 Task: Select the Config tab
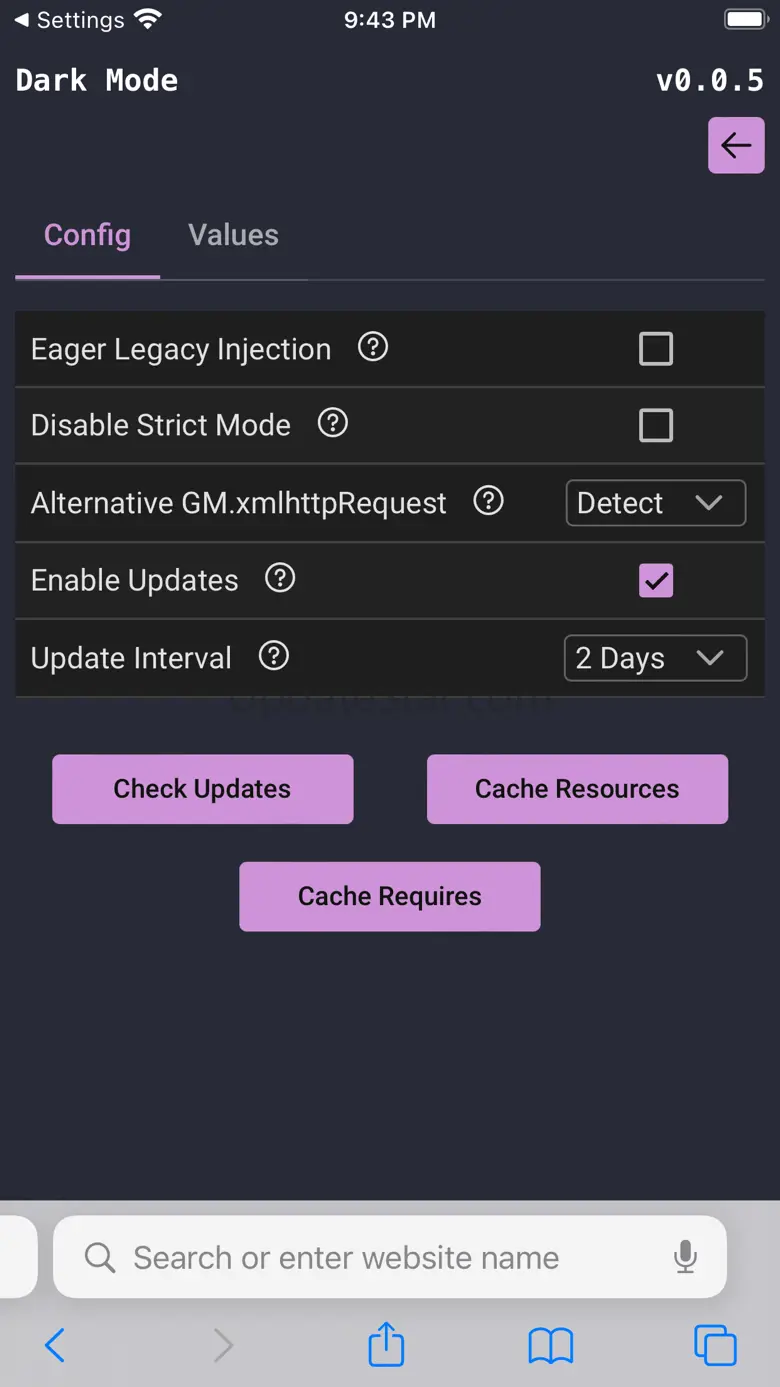[87, 235]
